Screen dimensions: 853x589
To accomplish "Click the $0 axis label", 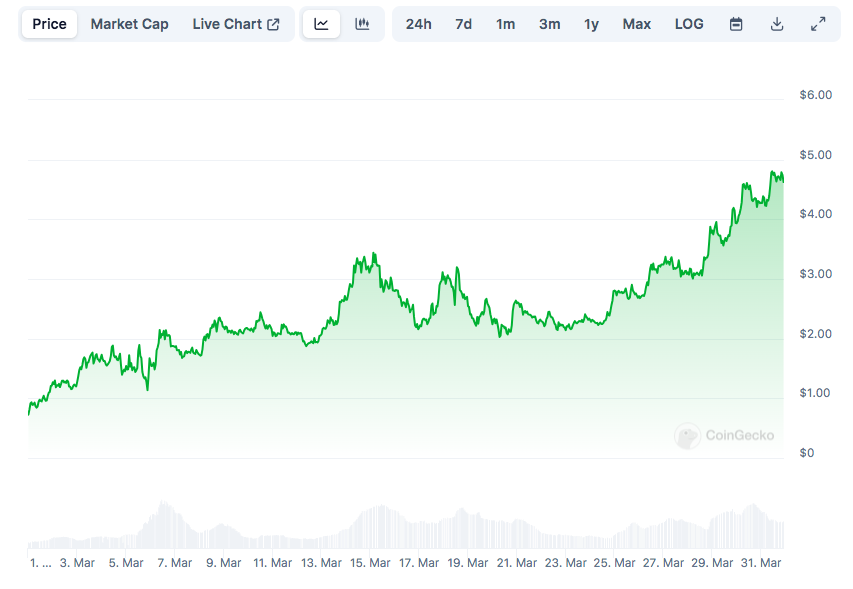I will [x=807, y=453].
